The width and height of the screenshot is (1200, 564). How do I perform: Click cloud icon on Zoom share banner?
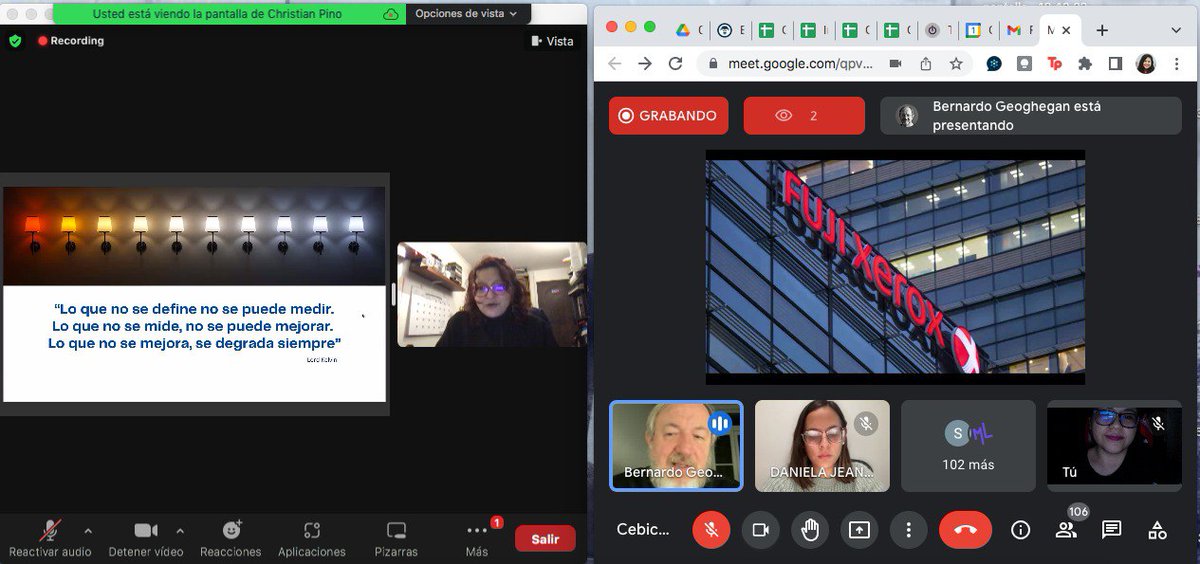[391, 14]
